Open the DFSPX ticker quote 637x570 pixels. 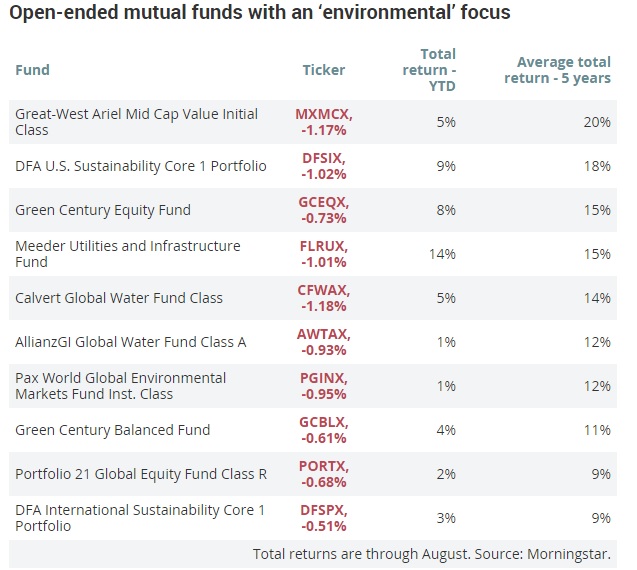(x=322, y=510)
